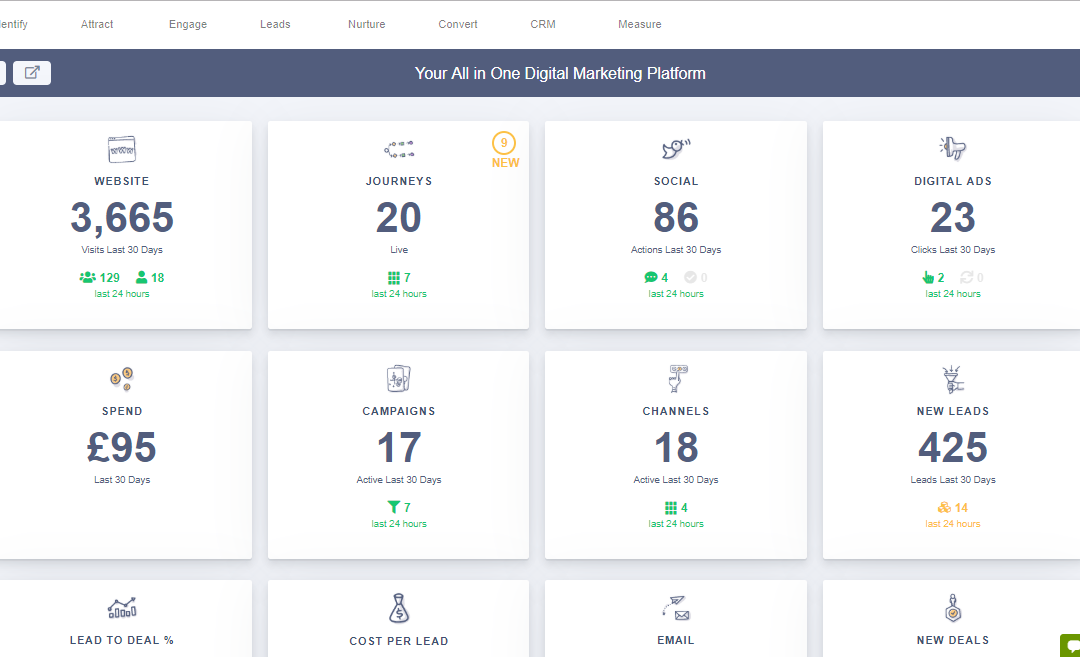Click the Journeys flow icon
The image size is (1080, 657).
[399, 148]
